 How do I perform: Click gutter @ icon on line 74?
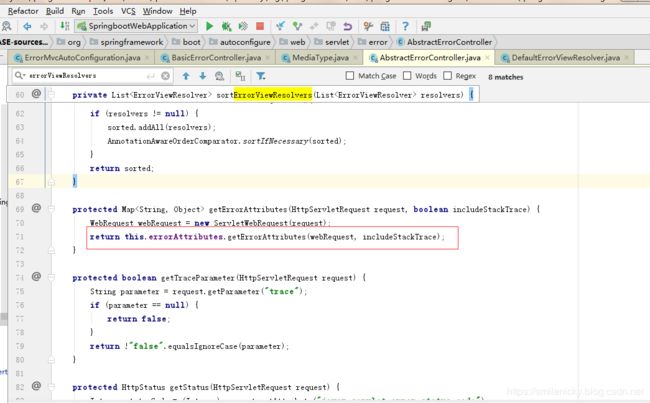[x=36, y=277]
